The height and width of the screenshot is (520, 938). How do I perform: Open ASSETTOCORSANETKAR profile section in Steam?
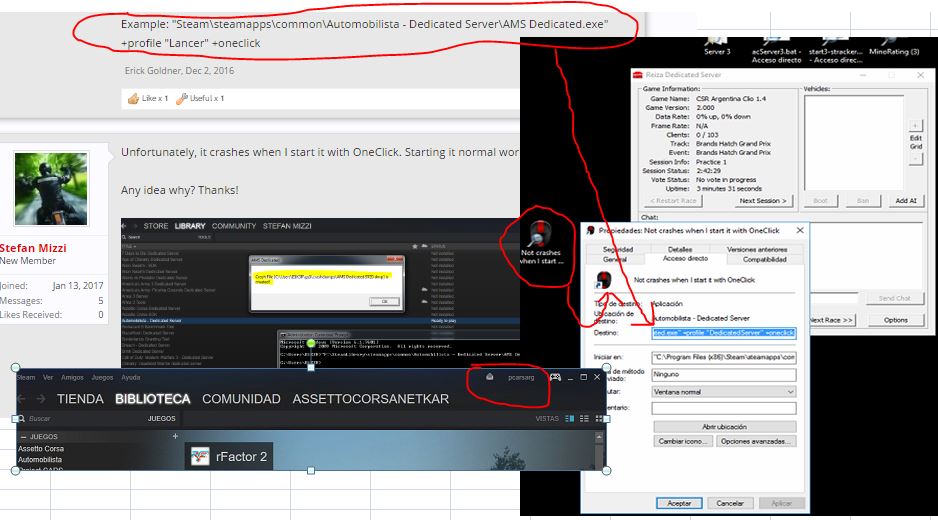click(370, 399)
